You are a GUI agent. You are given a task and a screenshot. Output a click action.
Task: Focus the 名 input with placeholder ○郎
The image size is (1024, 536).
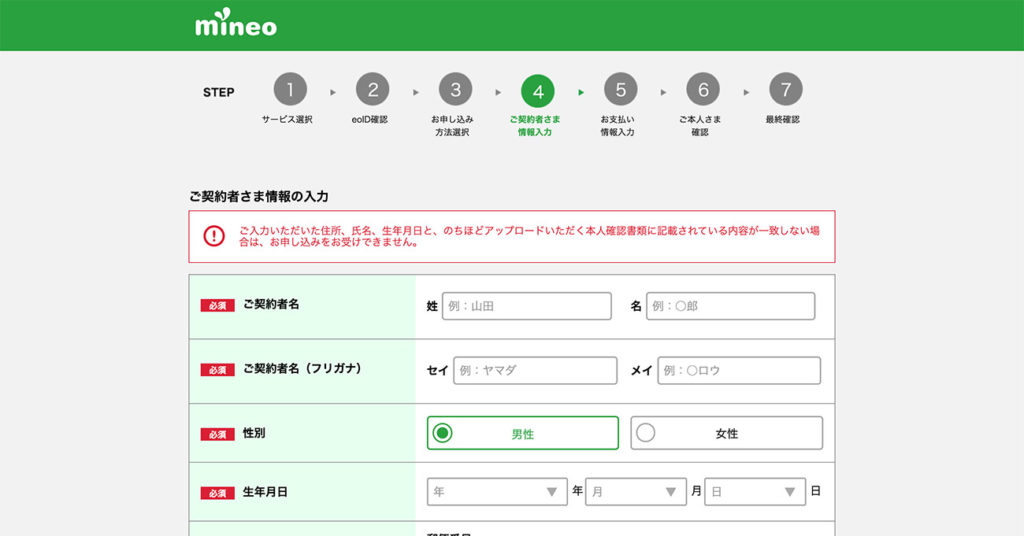coord(731,306)
